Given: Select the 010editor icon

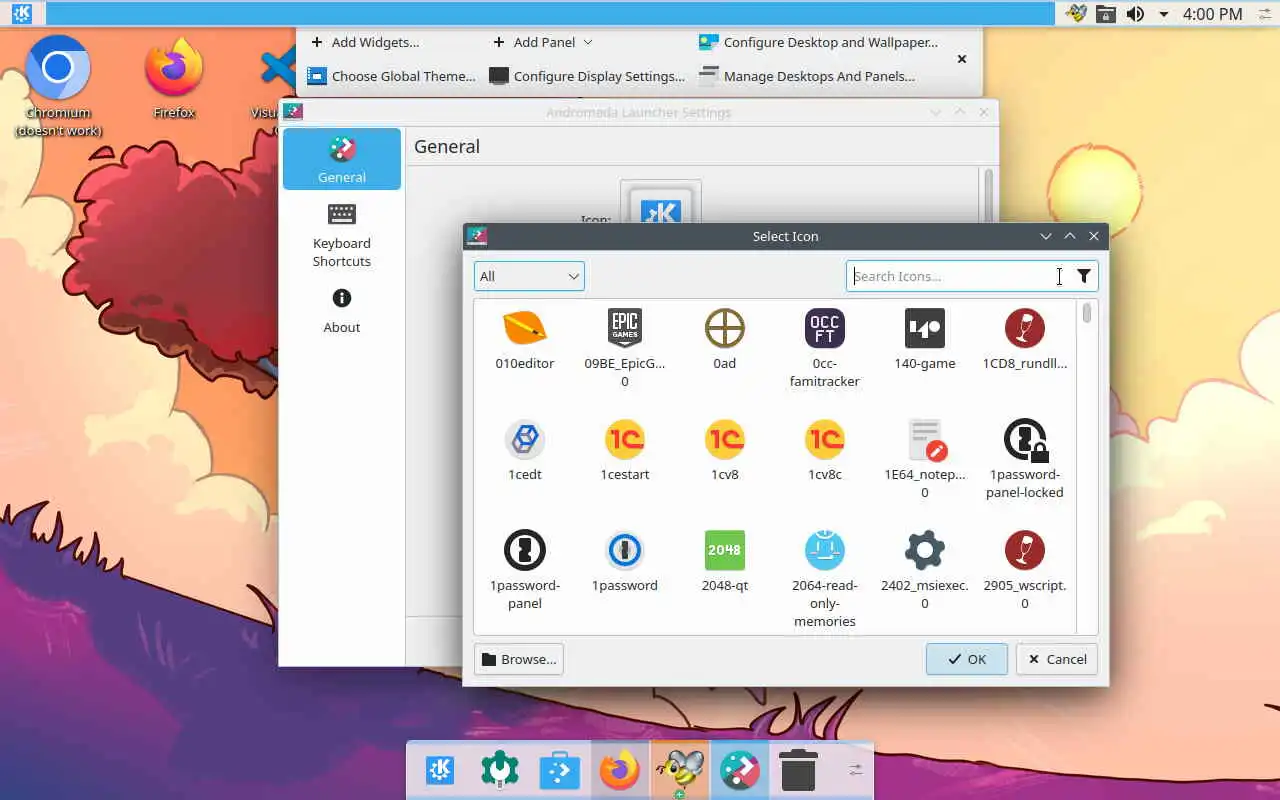Looking at the screenshot, I should (x=525, y=340).
